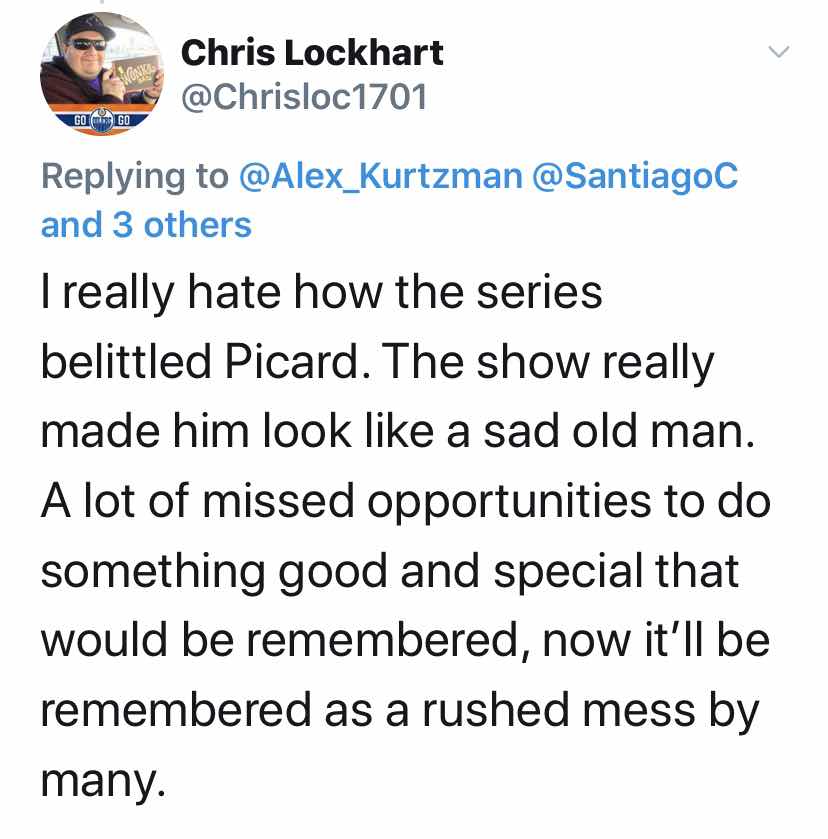Select the word 'Picard' in the tweet
The width and height of the screenshot is (828, 839).
291,362
